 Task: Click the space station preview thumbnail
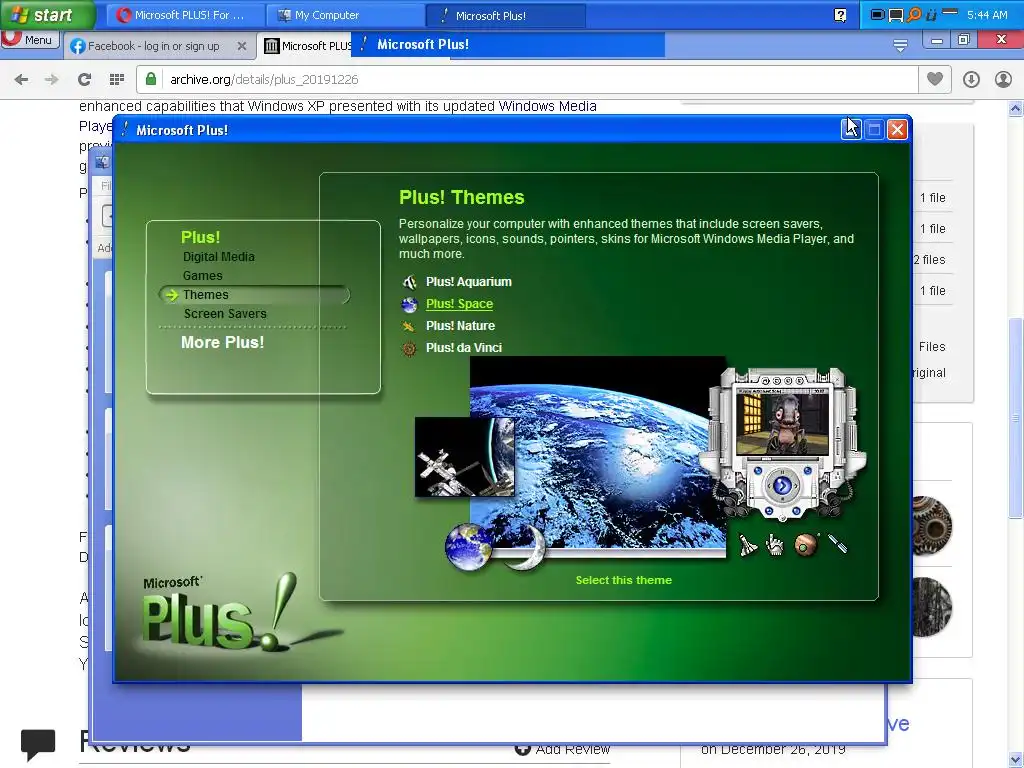pyautogui.click(x=464, y=457)
